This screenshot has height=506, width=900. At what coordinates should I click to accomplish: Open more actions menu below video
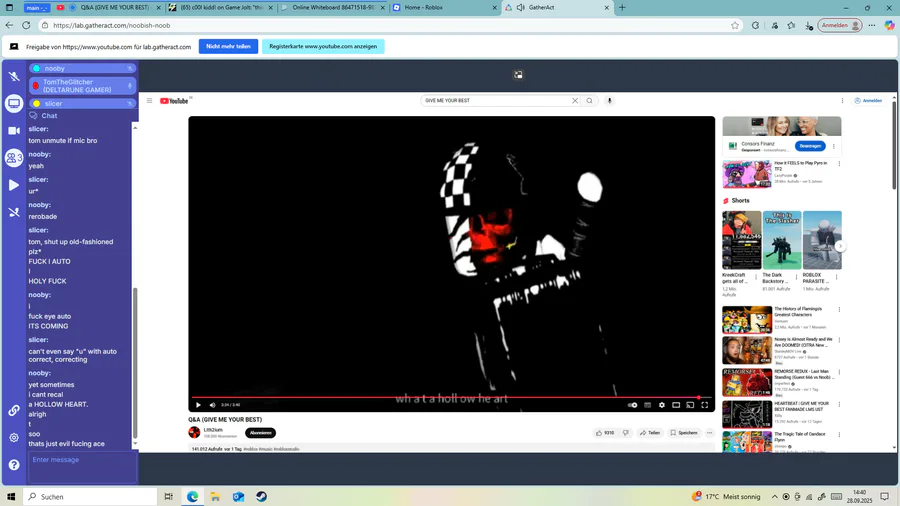pos(709,433)
